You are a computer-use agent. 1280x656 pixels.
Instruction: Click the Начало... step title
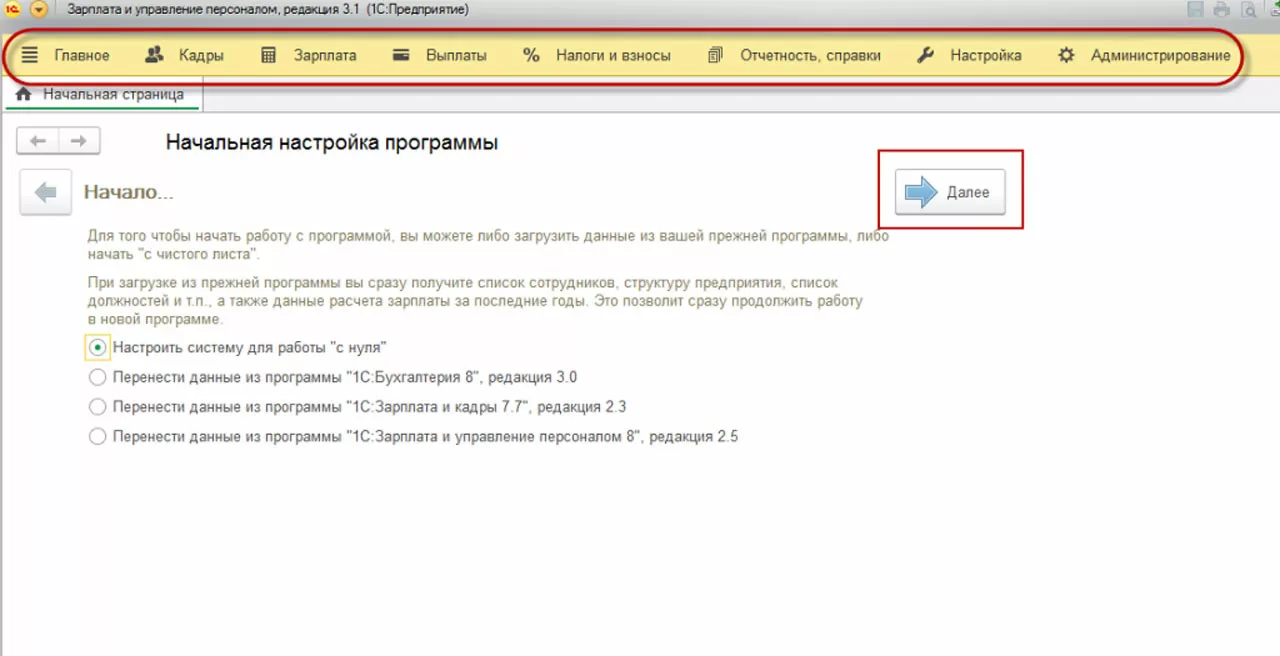pyautogui.click(x=128, y=192)
